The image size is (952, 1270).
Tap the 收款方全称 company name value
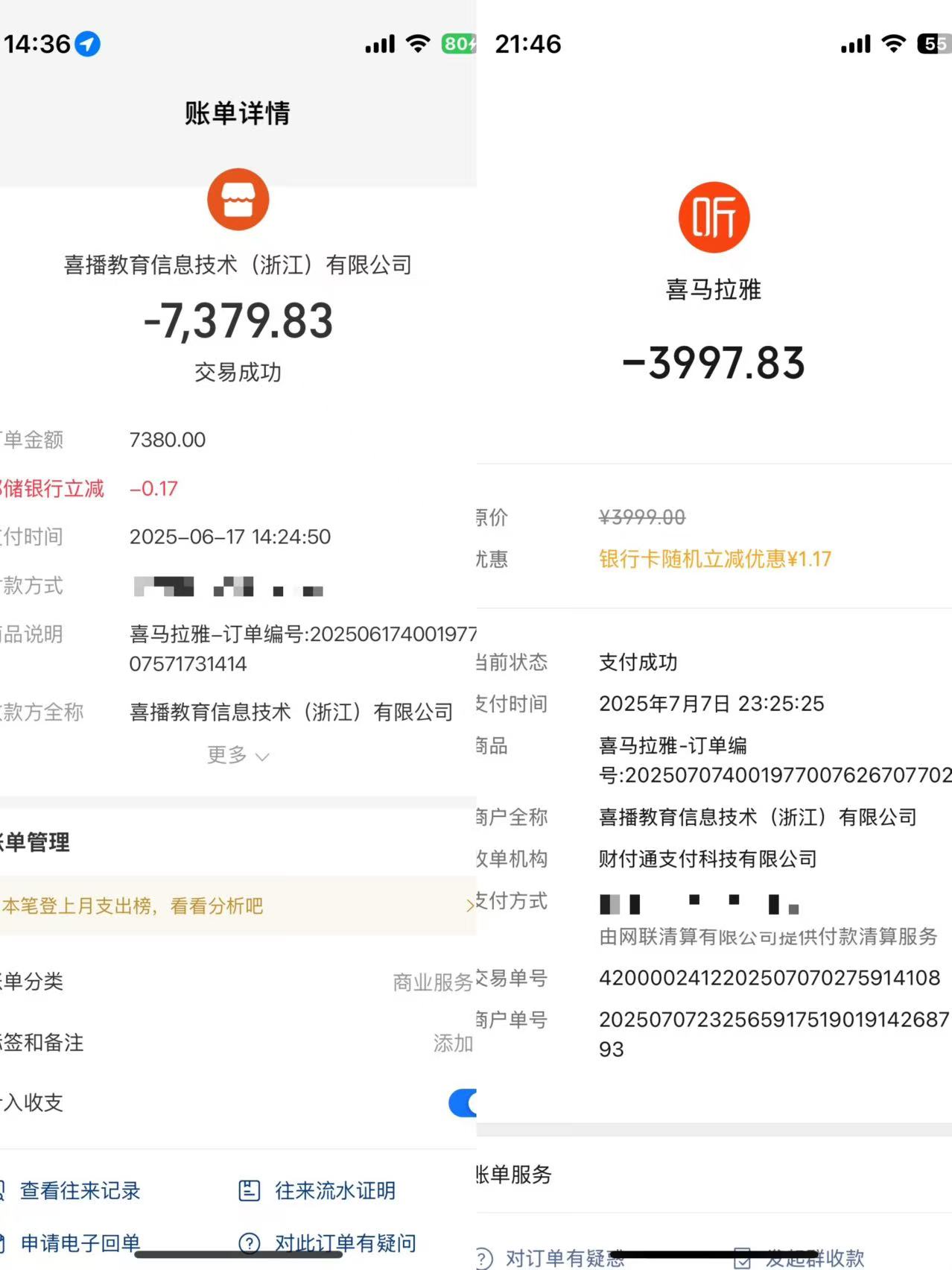click(x=291, y=713)
